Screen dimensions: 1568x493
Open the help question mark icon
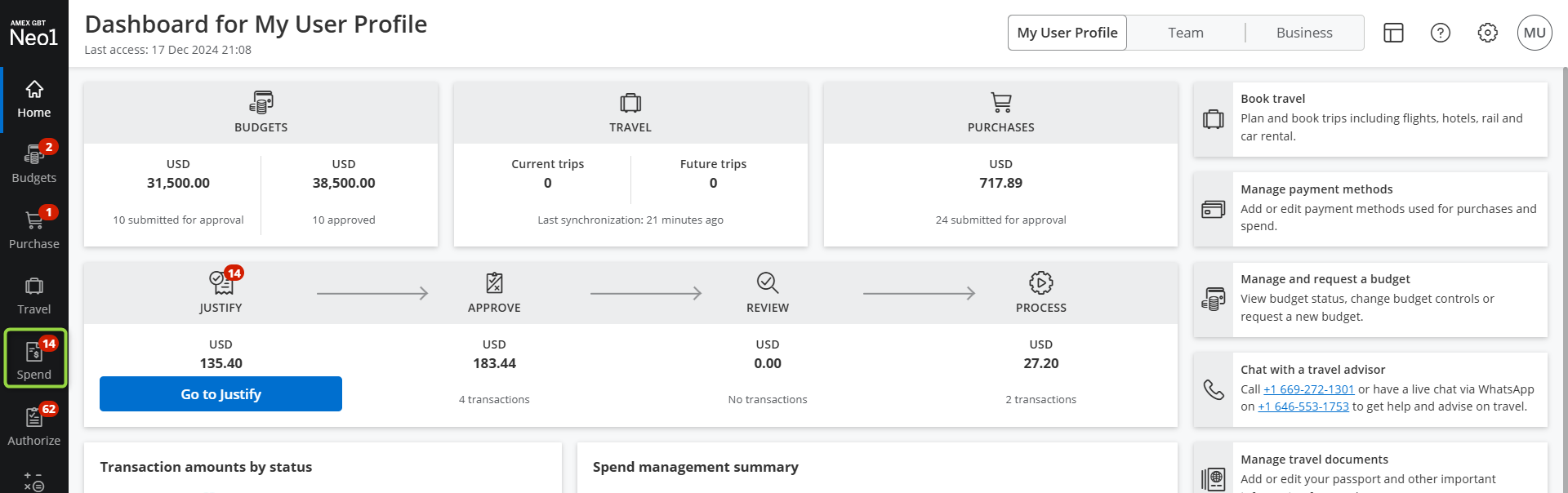tap(1441, 33)
